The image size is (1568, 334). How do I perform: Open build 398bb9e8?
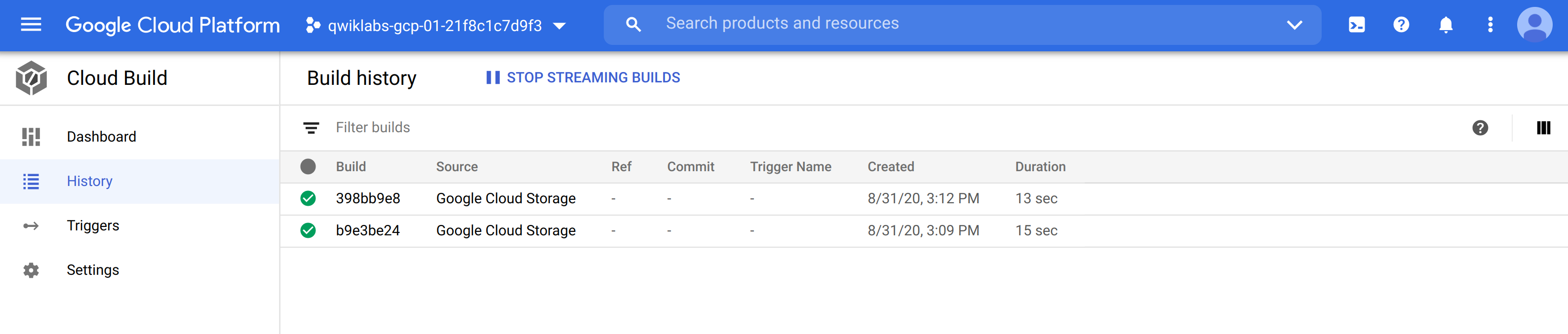pos(368,198)
